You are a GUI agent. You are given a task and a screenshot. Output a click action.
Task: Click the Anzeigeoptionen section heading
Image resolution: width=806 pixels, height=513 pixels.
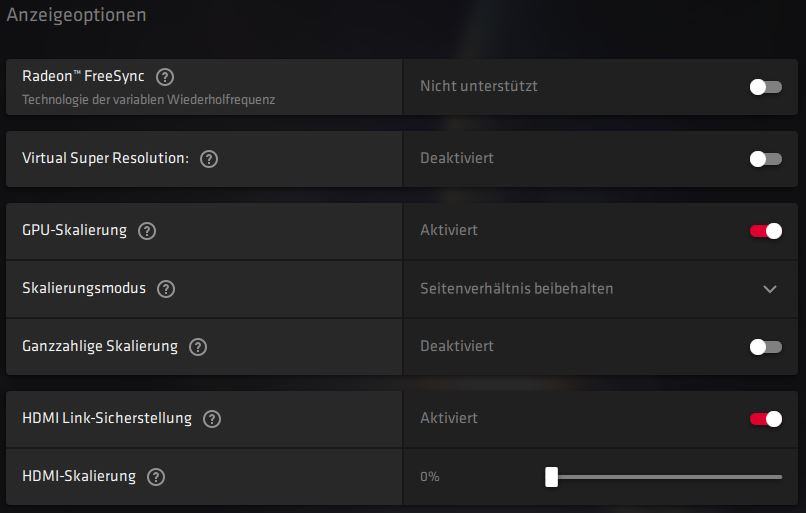(x=76, y=14)
